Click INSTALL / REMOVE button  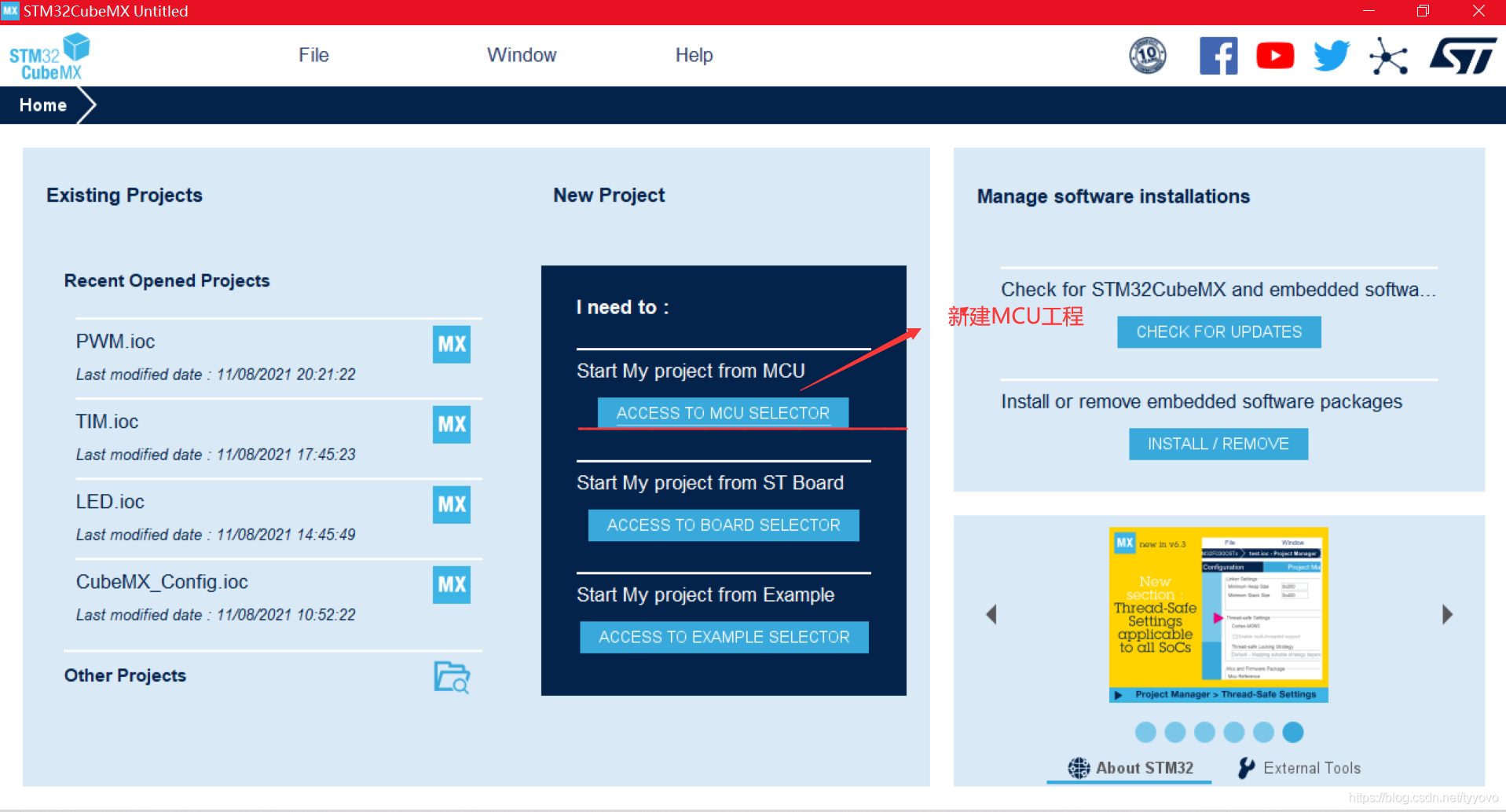[1218, 444]
